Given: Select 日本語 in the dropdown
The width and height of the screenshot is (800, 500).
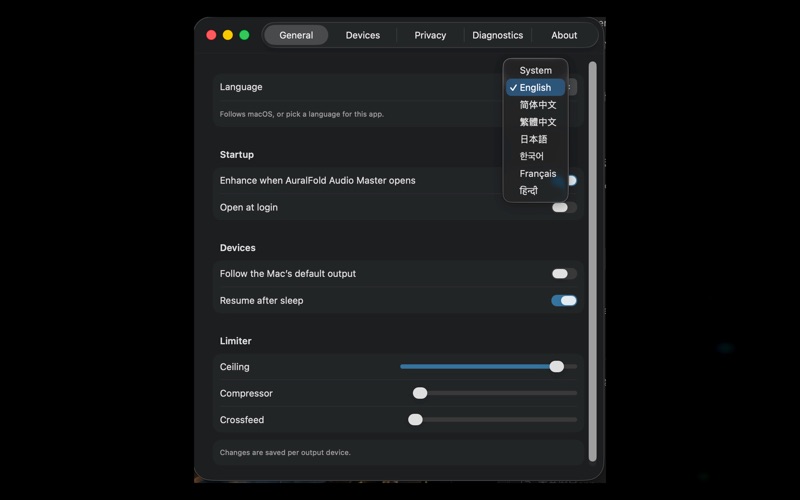Looking at the screenshot, I should pos(535,139).
